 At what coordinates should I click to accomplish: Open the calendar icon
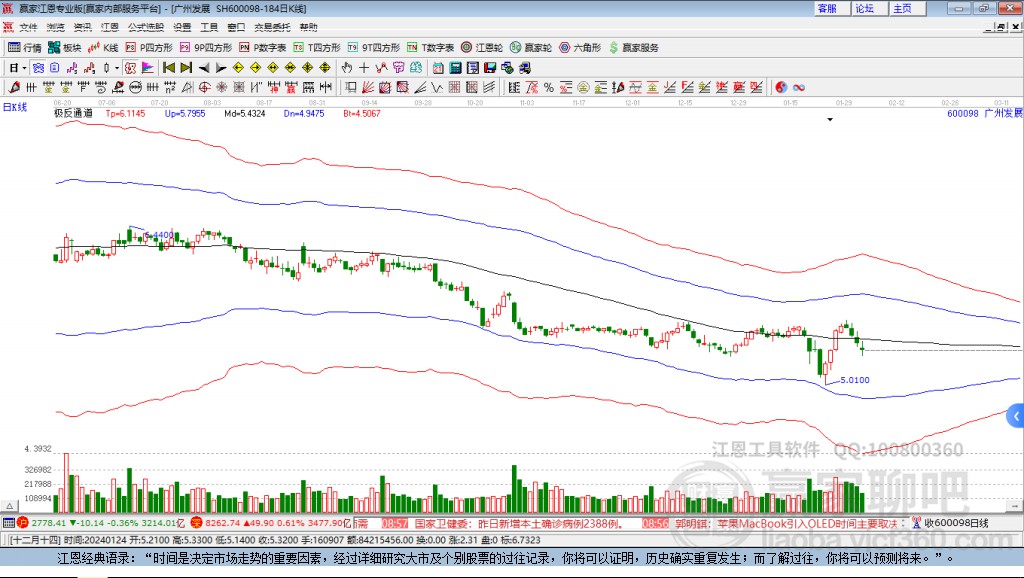click(x=438, y=68)
